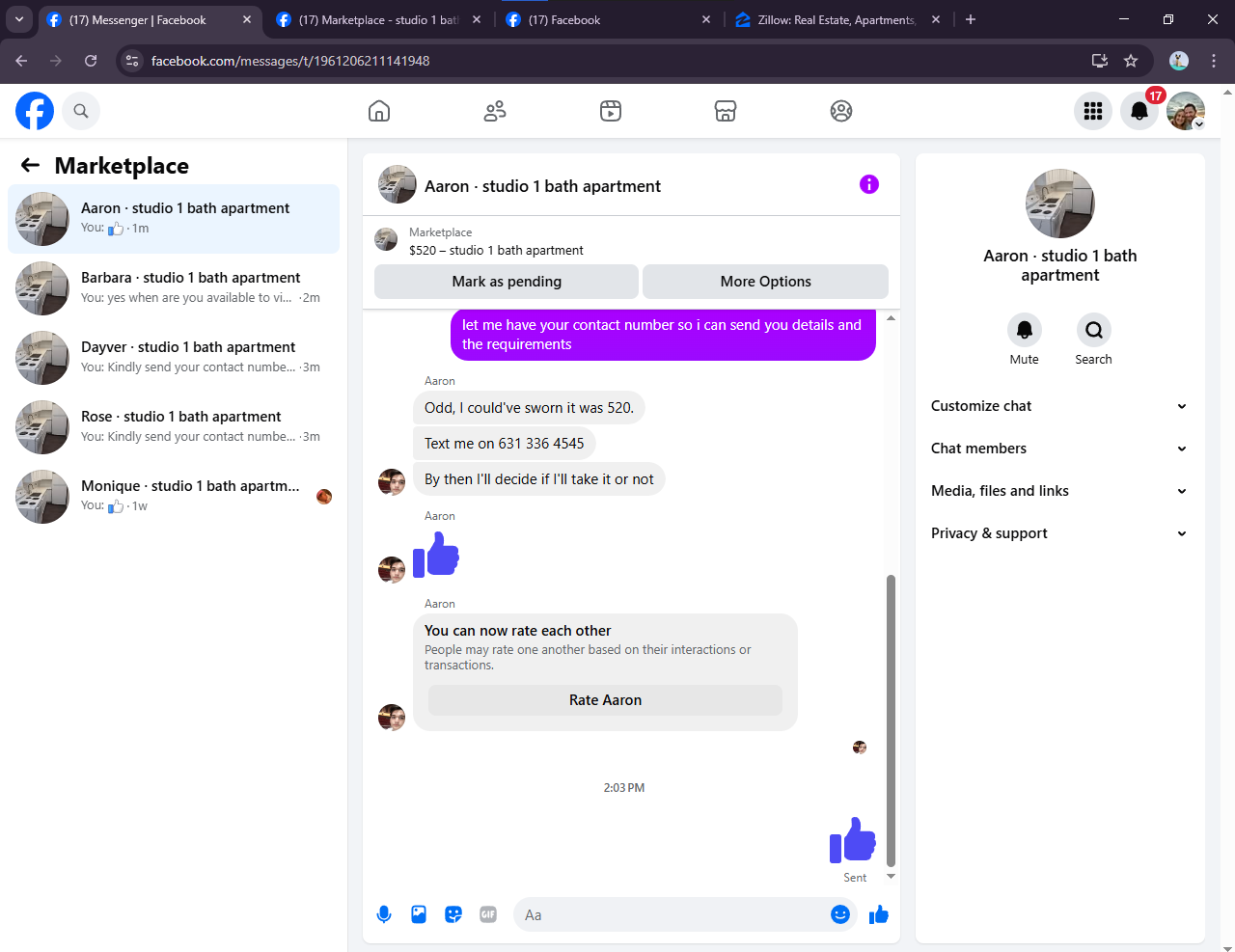Click message 'Odd, I could've sworn it was 520.'
The width and height of the screenshot is (1235, 952).
pyautogui.click(x=529, y=408)
